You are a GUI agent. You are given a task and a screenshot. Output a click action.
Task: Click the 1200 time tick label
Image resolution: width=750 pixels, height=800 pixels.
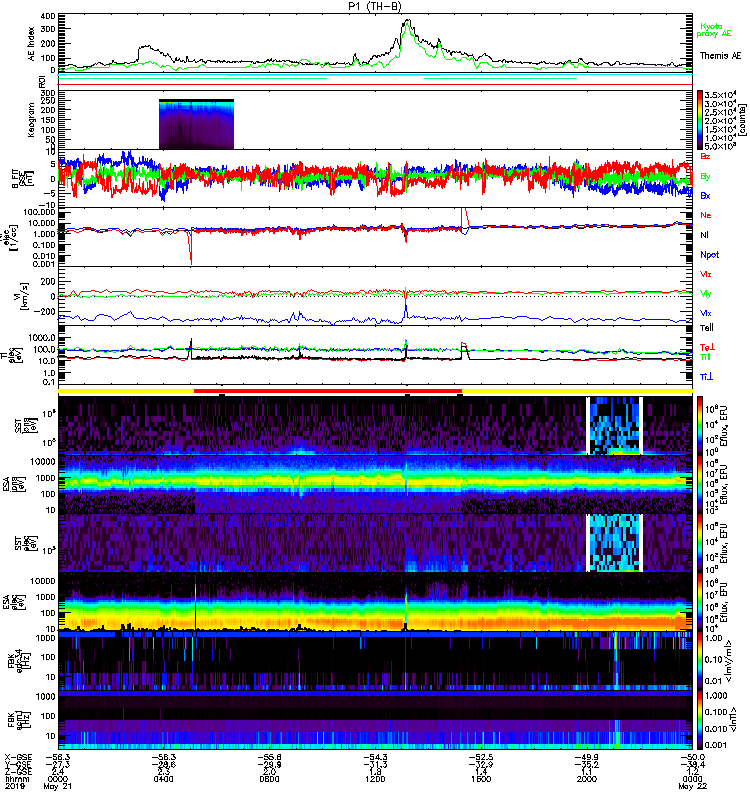(x=375, y=780)
